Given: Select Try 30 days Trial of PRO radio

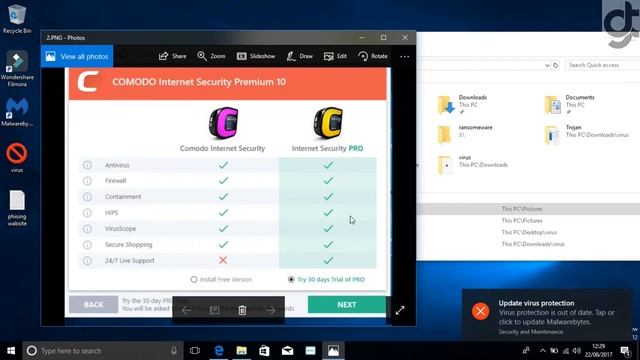Looking at the screenshot, I should (x=291, y=280).
